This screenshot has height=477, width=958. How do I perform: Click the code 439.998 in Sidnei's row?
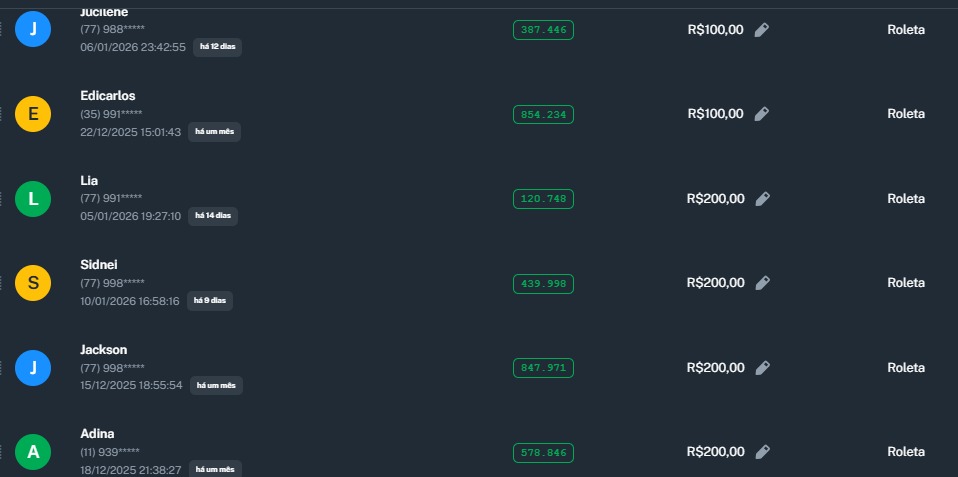click(x=543, y=284)
